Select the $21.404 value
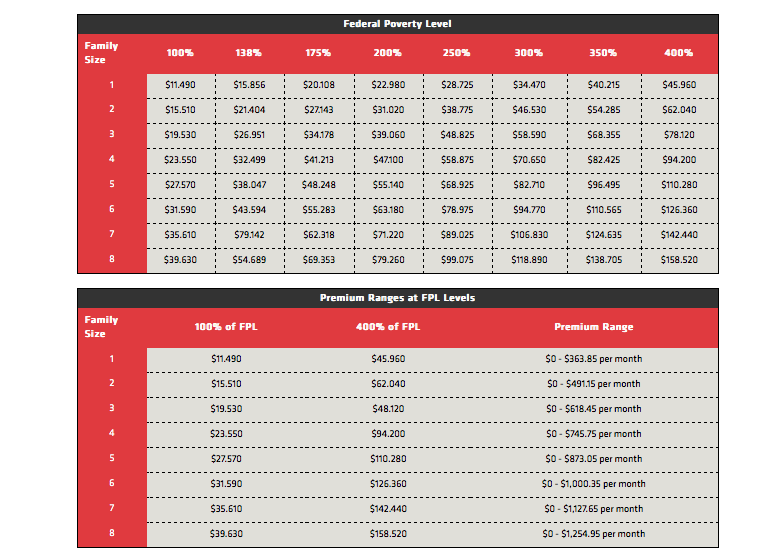Image resolution: width=781 pixels, height=557 pixels. pyautogui.click(x=249, y=110)
